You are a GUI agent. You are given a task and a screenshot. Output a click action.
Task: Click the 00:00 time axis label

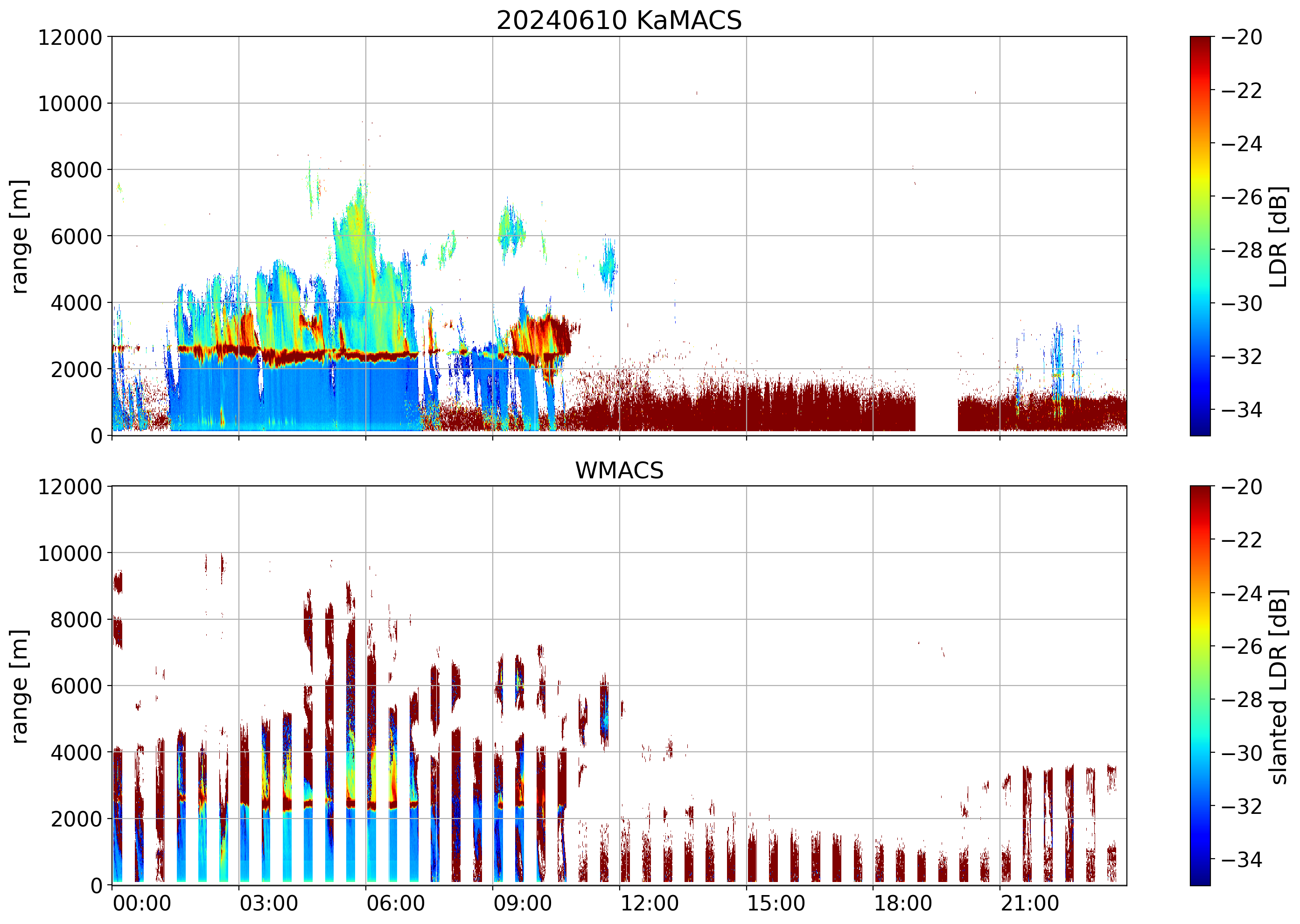click(x=142, y=903)
